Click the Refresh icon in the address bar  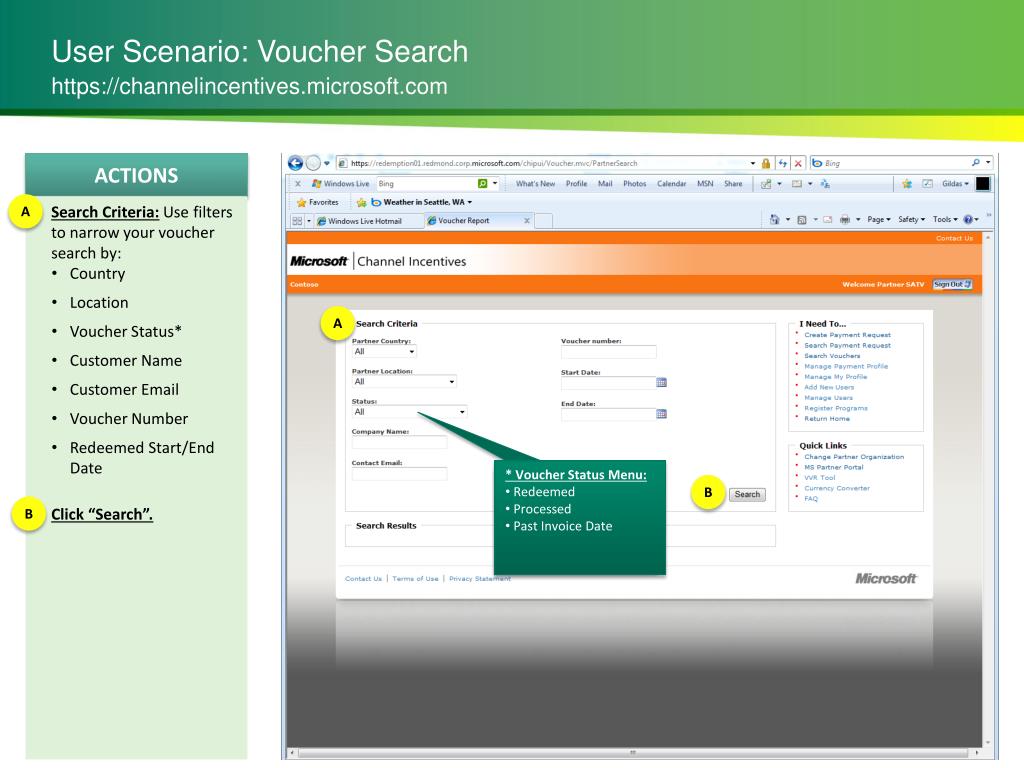[782, 163]
